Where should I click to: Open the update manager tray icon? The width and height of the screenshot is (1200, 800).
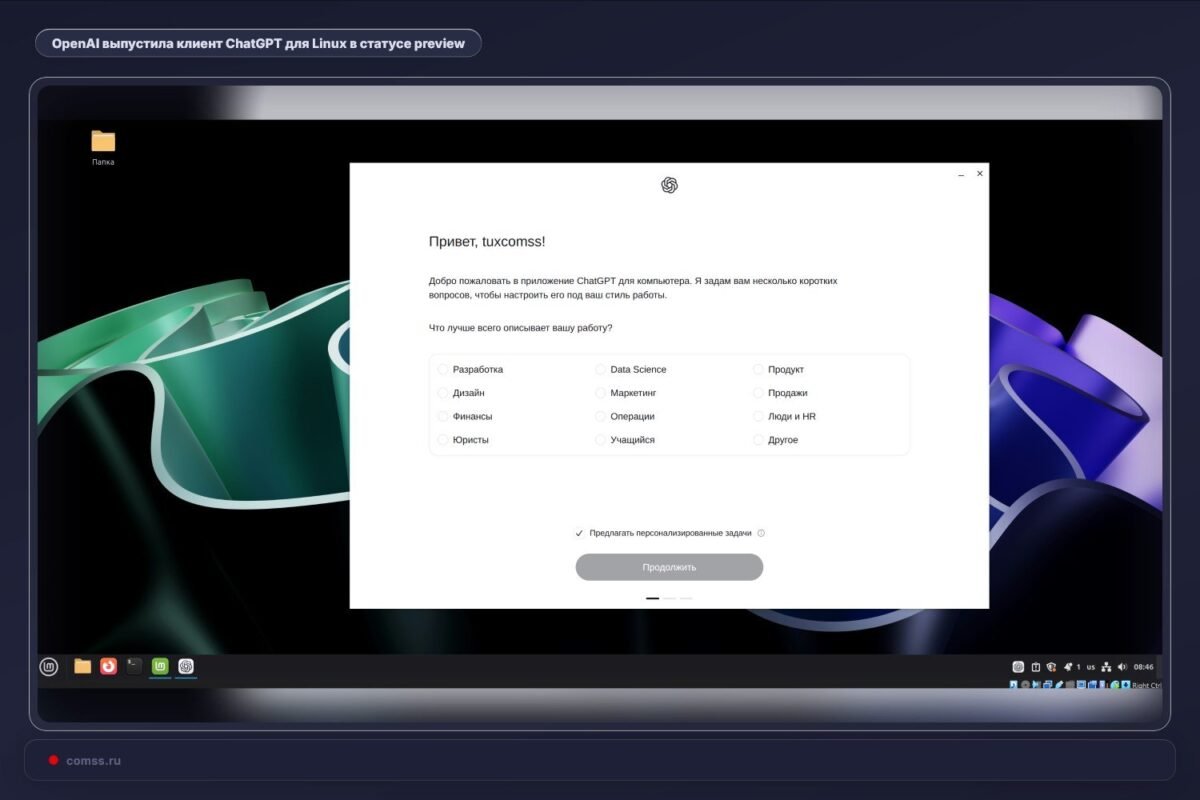click(1036, 667)
